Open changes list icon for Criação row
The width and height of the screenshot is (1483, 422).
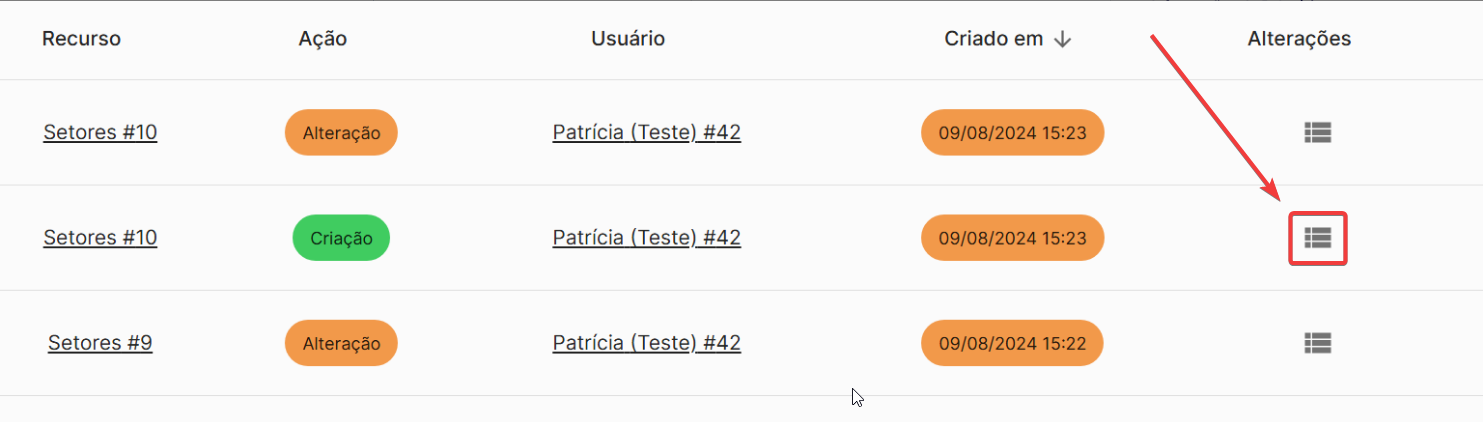point(1318,238)
